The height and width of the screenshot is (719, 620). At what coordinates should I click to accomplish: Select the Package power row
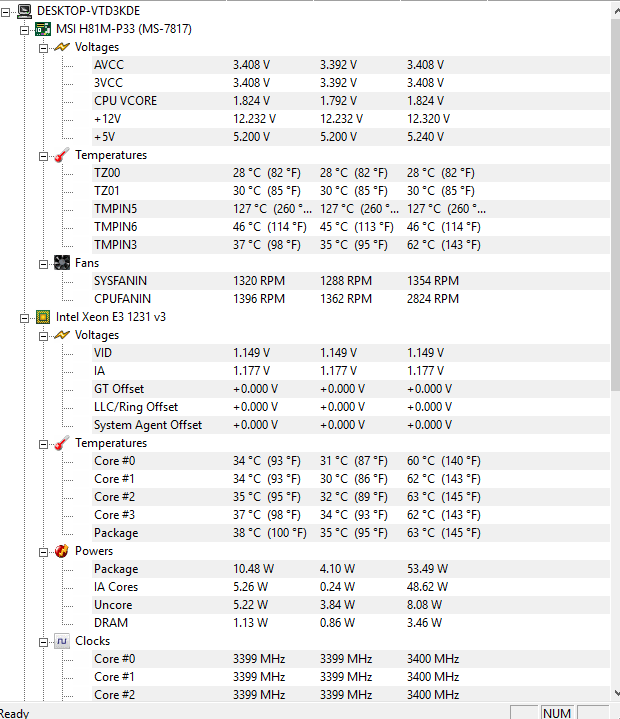pyautogui.click(x=116, y=569)
